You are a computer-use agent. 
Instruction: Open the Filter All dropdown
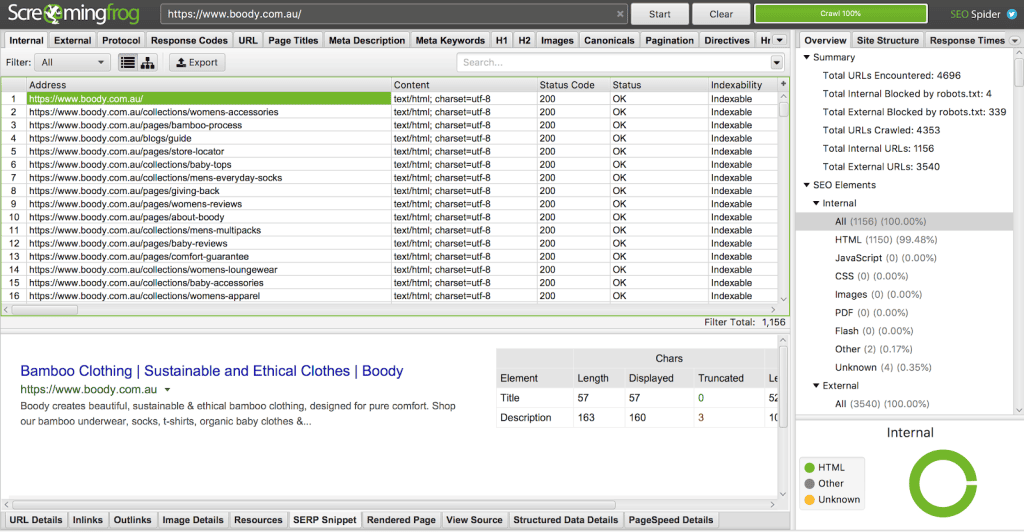(72, 63)
